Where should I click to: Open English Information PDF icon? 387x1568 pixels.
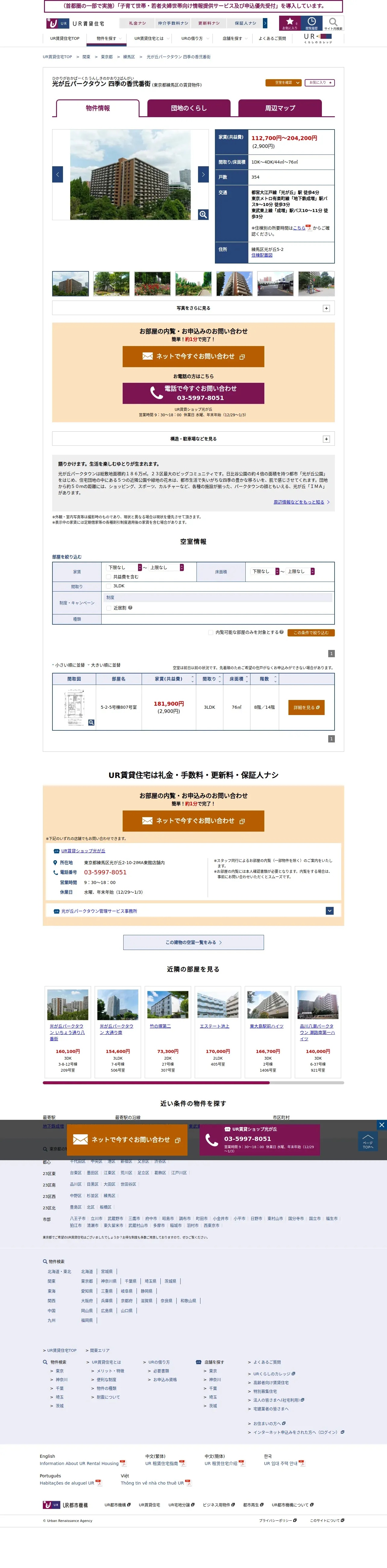pyautogui.click(x=123, y=1463)
